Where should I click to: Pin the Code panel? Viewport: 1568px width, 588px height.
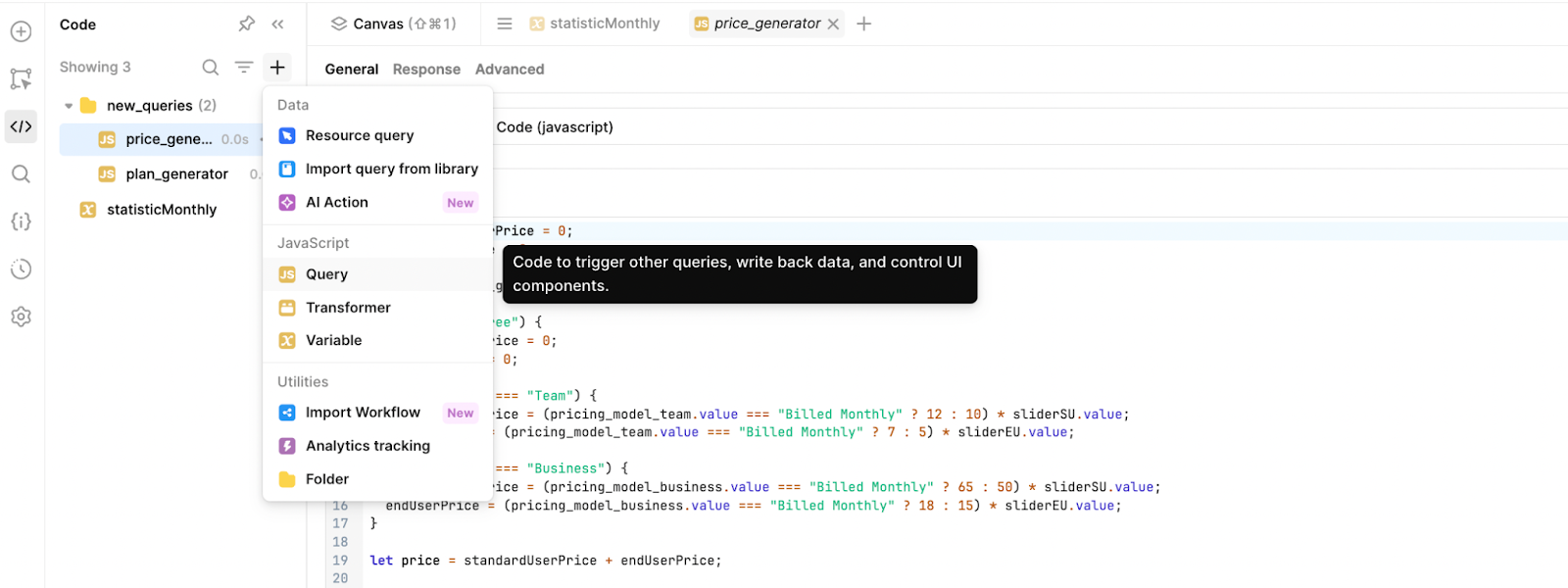click(x=247, y=24)
